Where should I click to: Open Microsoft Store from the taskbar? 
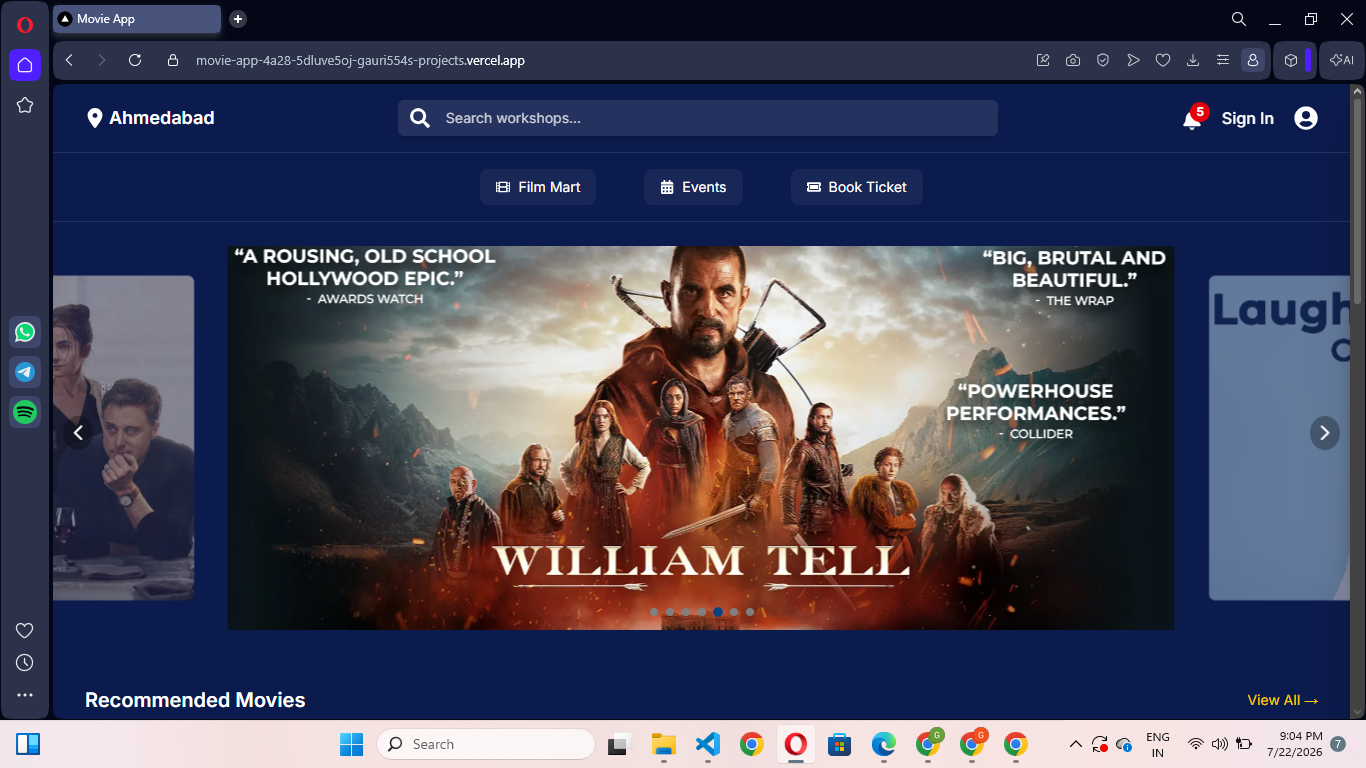[840, 744]
